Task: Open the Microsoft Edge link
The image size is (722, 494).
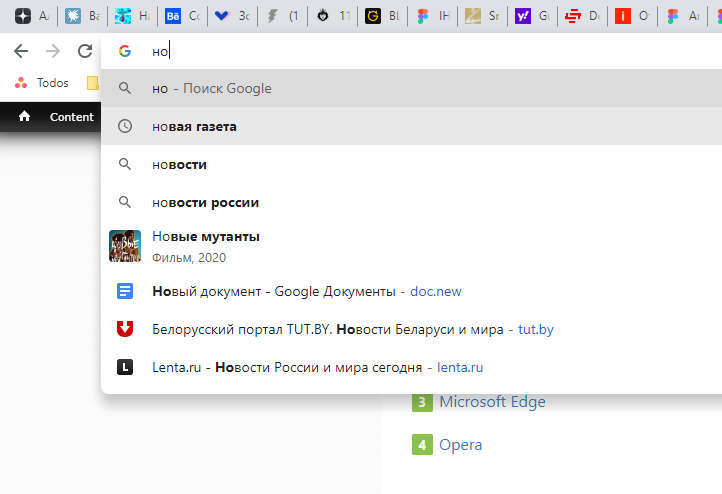Action: pyautogui.click(x=492, y=402)
